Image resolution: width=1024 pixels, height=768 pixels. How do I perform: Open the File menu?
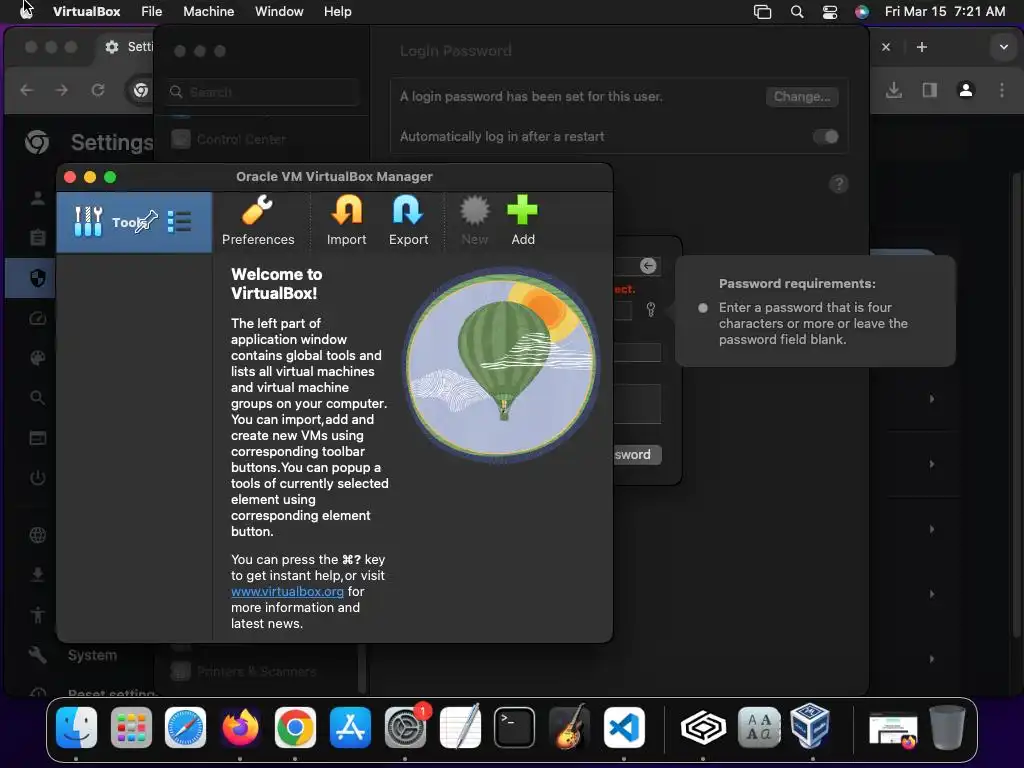coord(152,11)
